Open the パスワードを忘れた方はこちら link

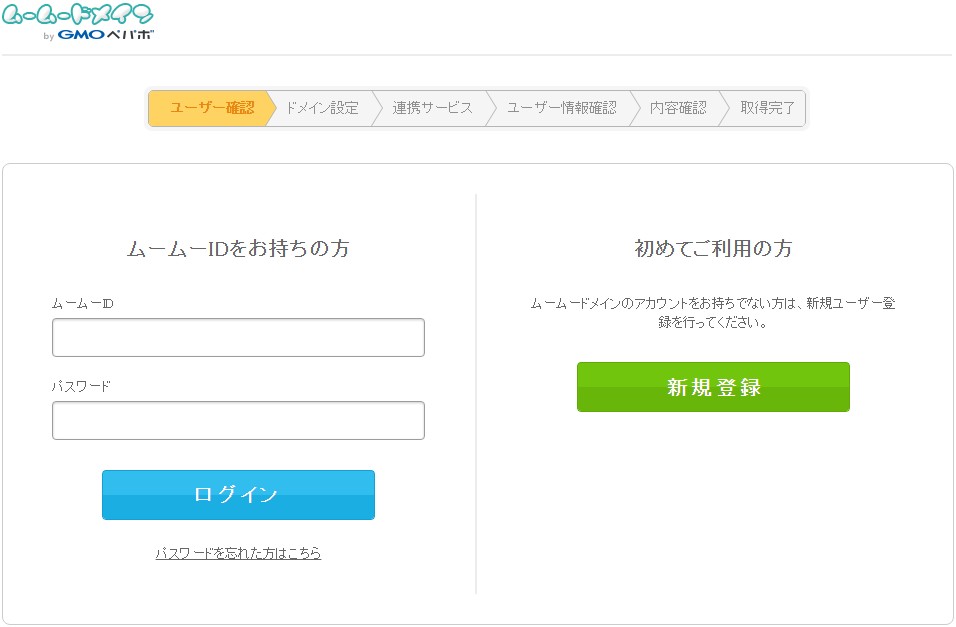click(238, 553)
